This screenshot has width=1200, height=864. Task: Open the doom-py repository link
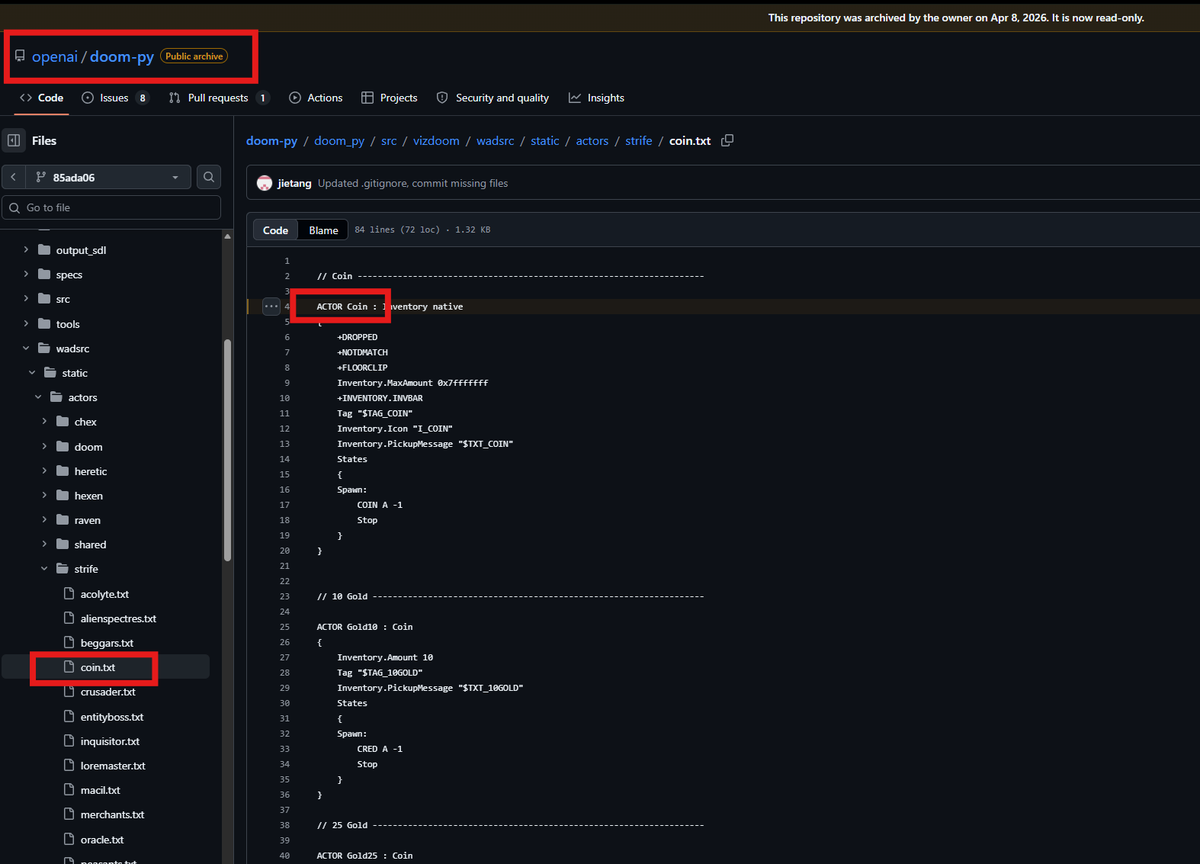(x=122, y=57)
